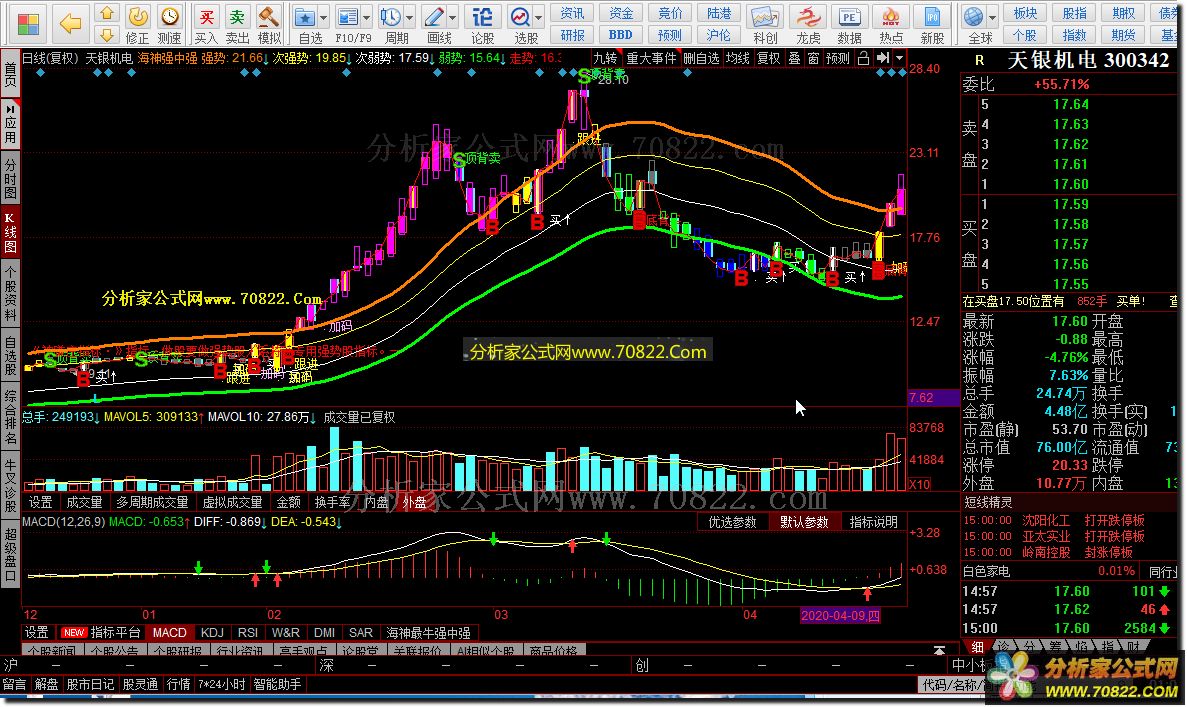This screenshot has width=1187, height=707.
Task: Select the 2020-04-09 date marker
Action: 840,615
